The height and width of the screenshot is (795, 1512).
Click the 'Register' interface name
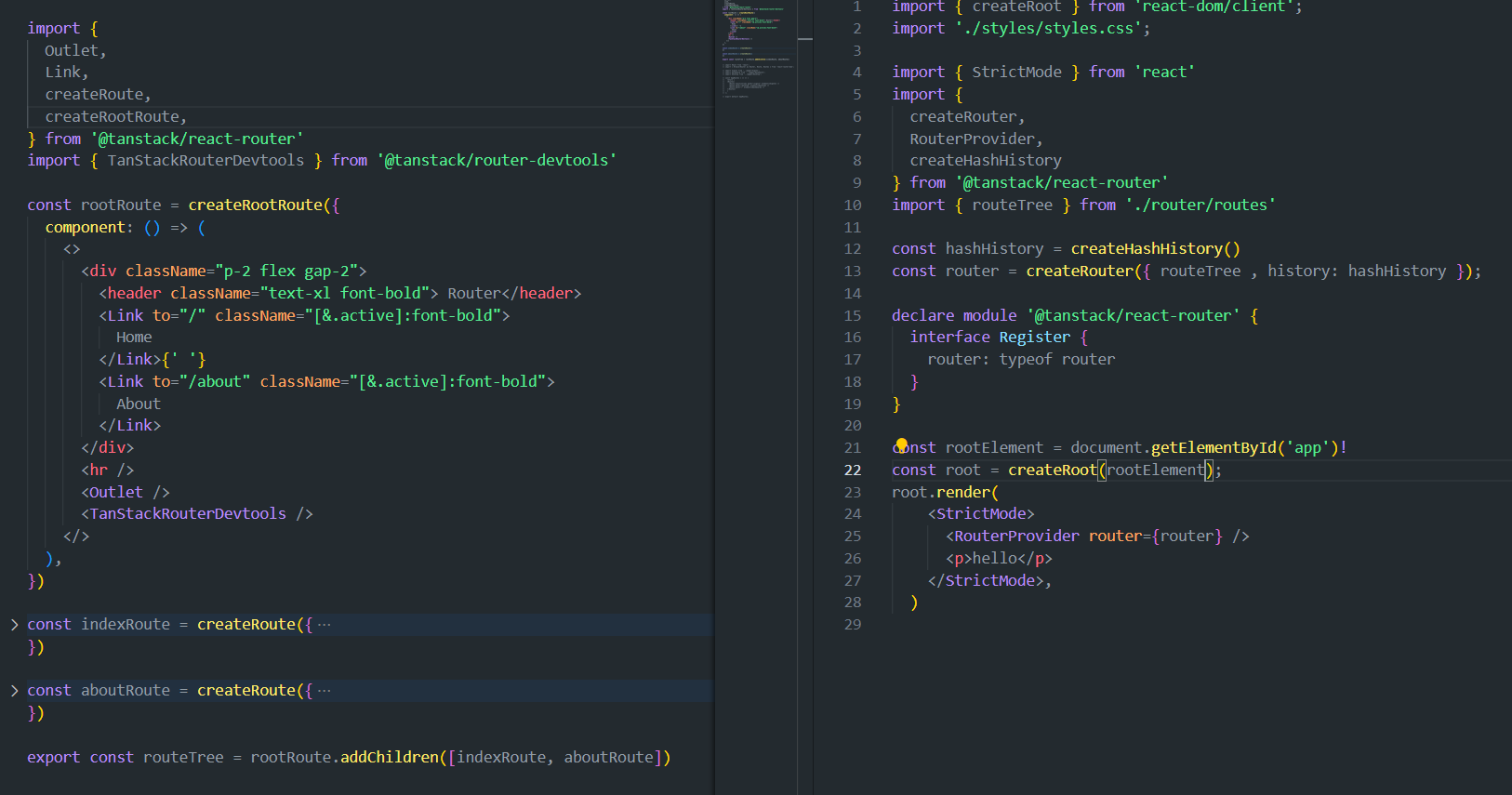click(x=1035, y=338)
